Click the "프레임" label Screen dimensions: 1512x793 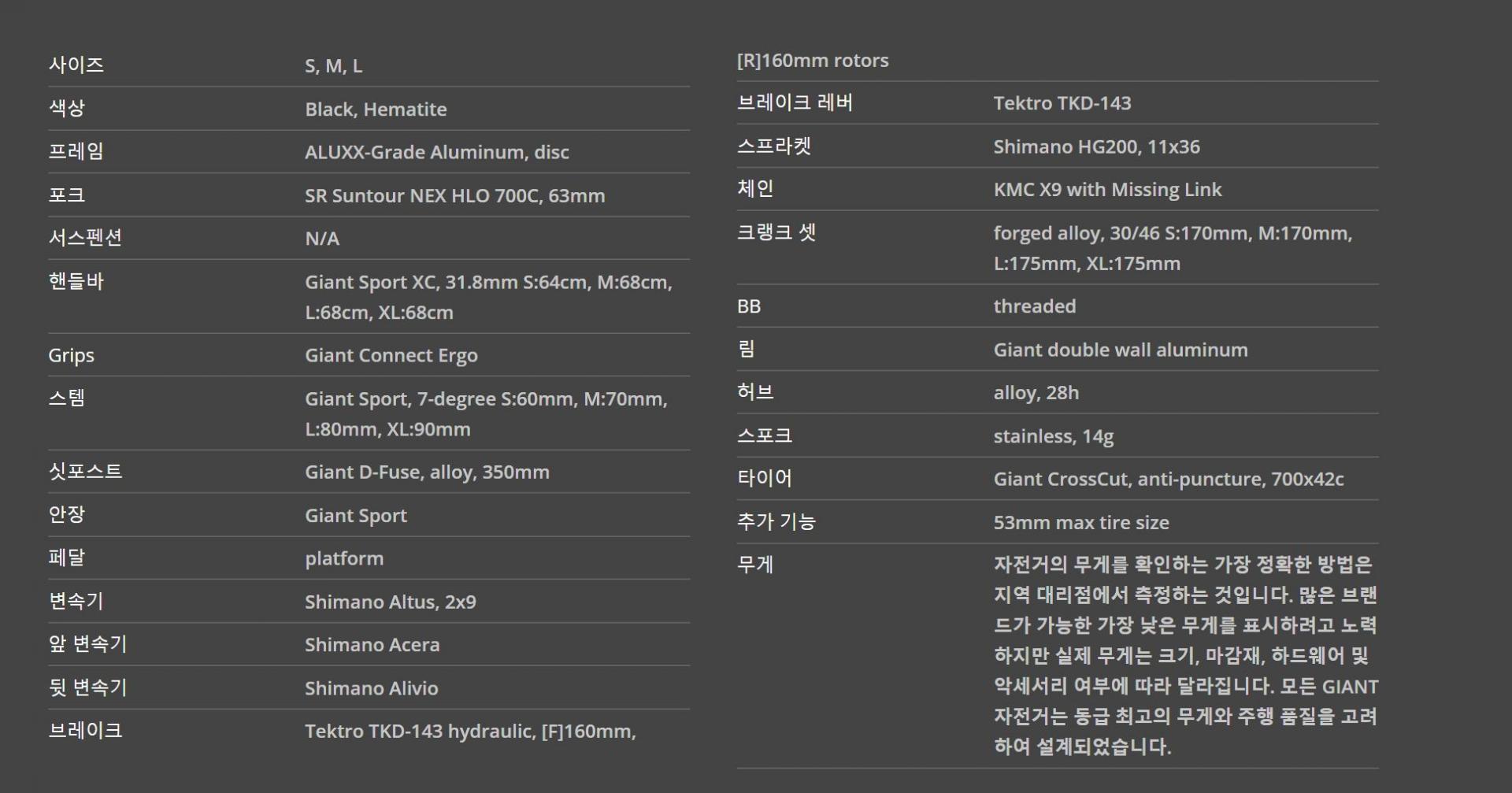[76, 151]
